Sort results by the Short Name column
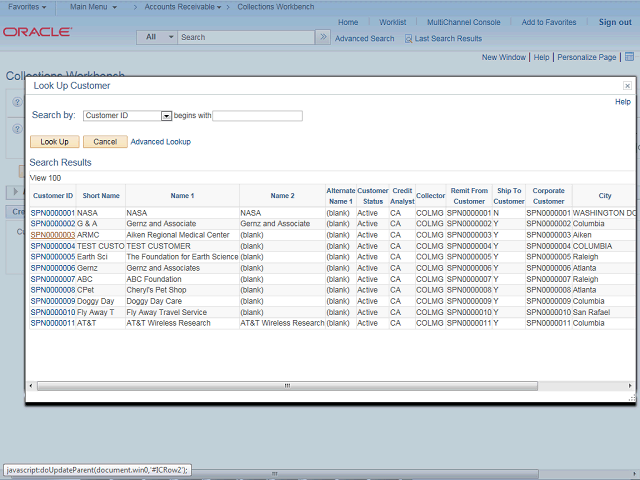The width and height of the screenshot is (640, 480). (102, 195)
